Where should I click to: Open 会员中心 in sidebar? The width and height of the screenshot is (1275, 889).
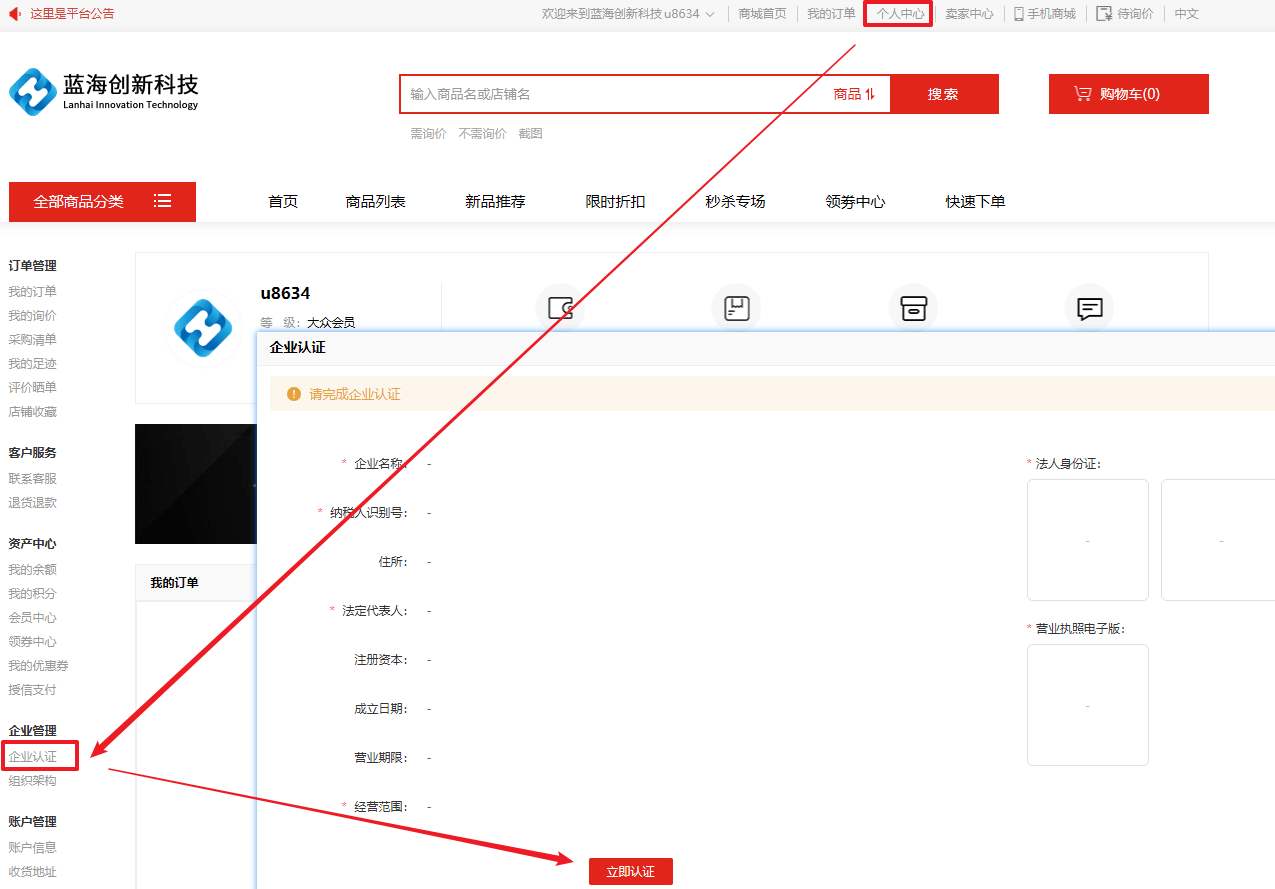33,618
